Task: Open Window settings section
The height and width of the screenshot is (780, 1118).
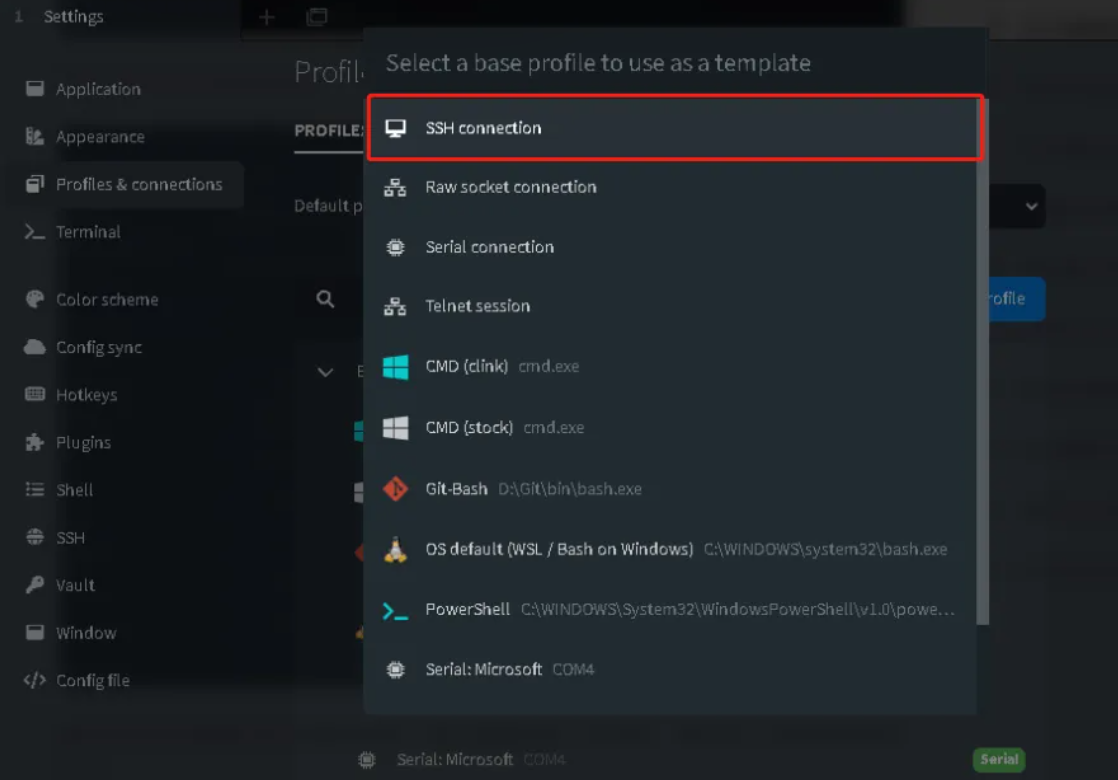Action: coord(125,633)
